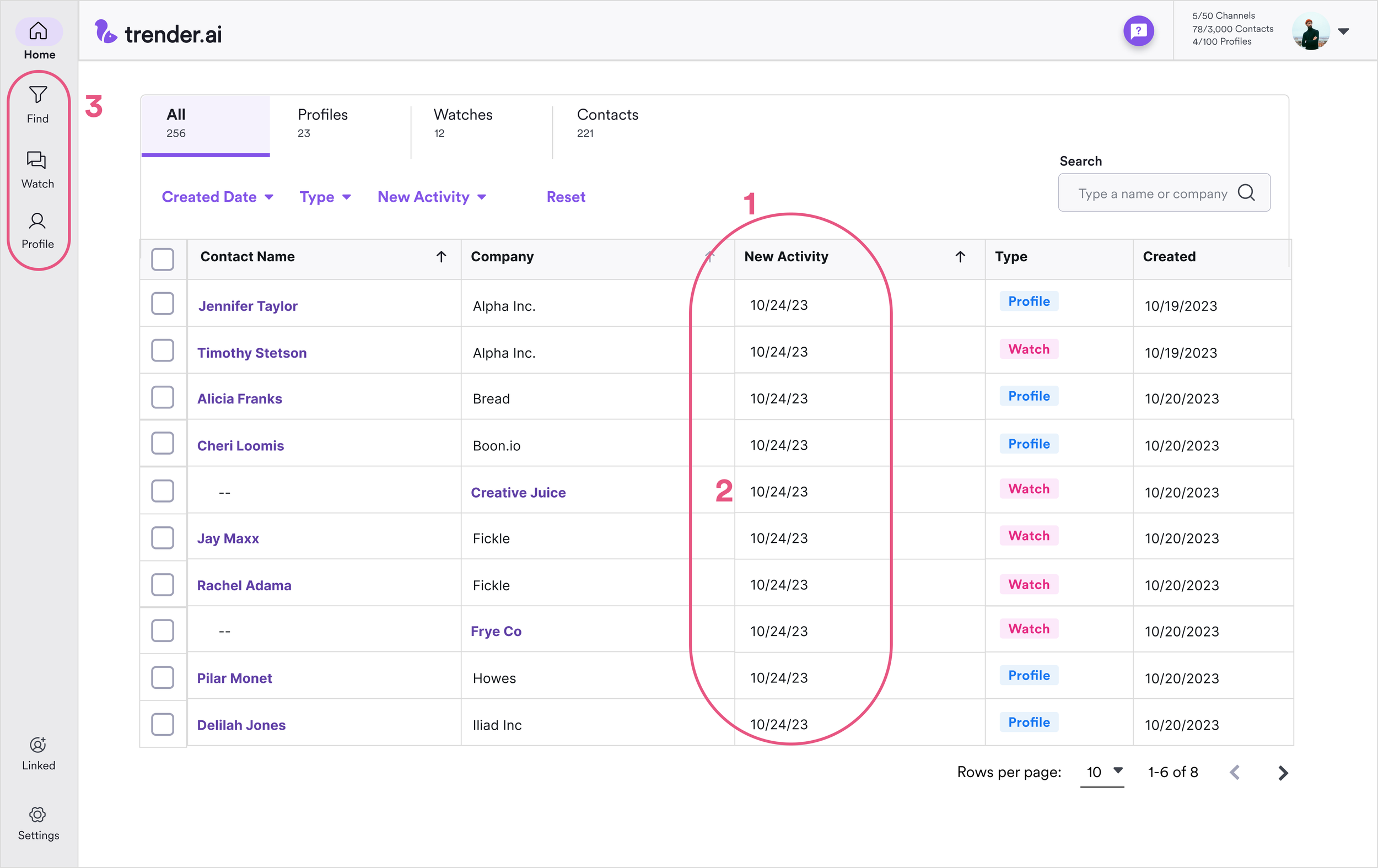This screenshot has width=1378, height=868.
Task: Click the search magnifier icon
Action: [x=1246, y=193]
